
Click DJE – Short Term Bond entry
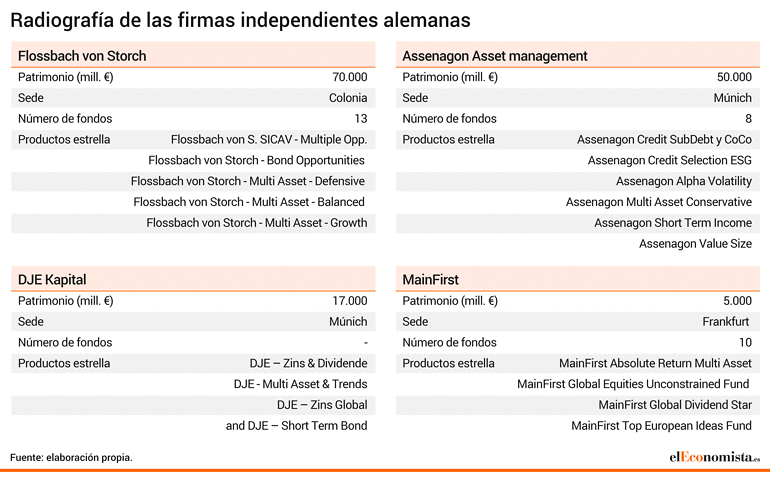(296, 425)
